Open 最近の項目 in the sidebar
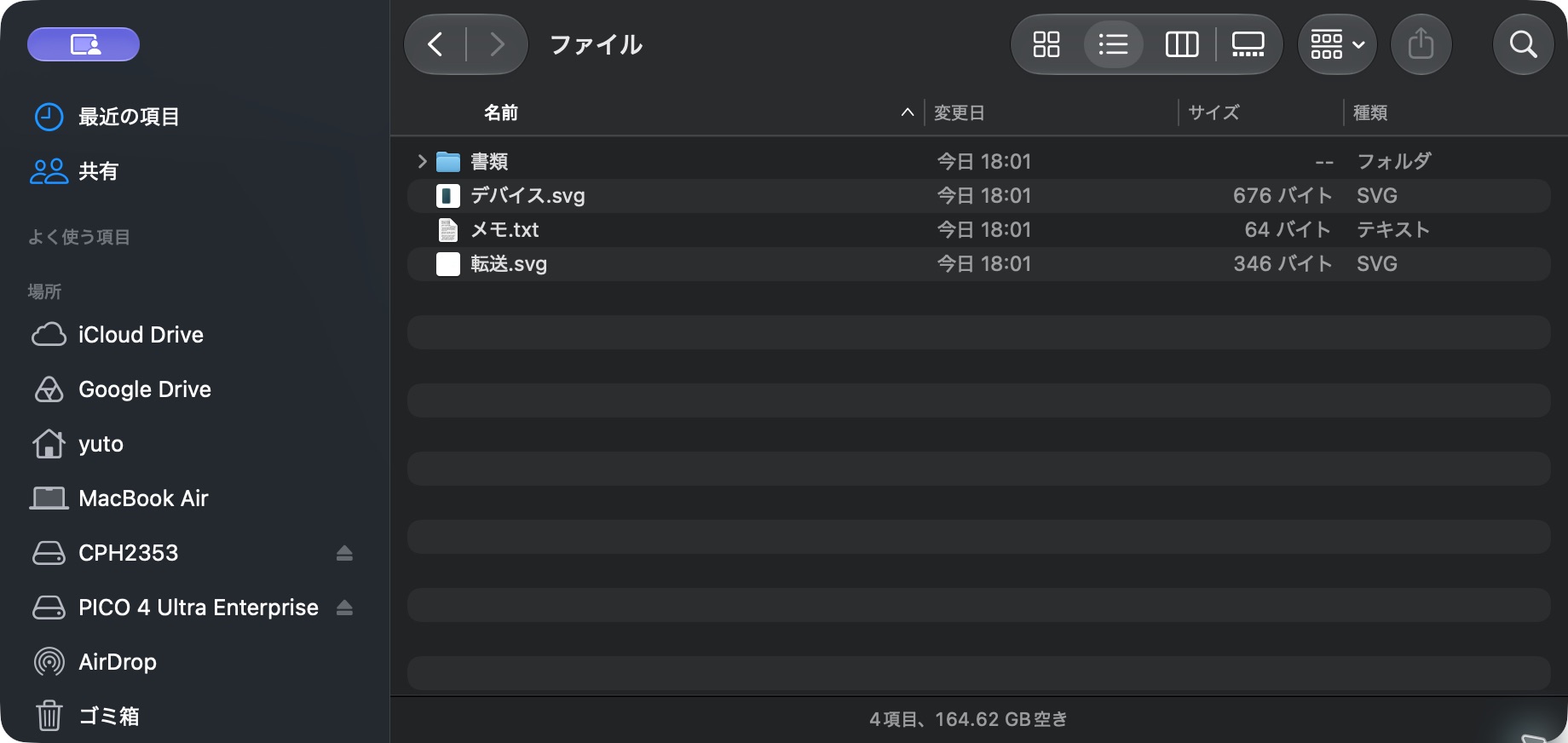This screenshot has width=1568, height=743. pos(107,117)
